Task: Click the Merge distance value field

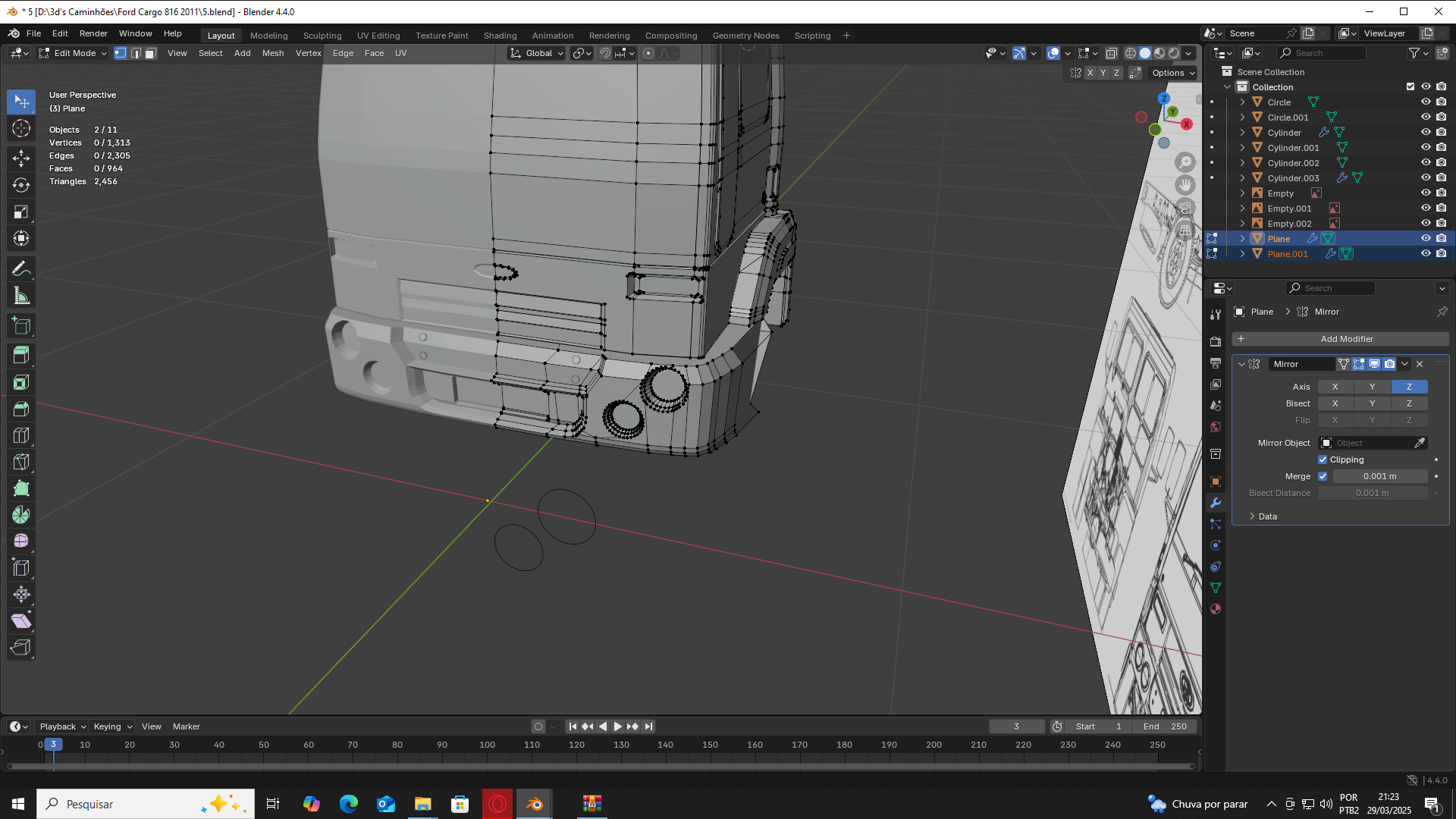Action: pyautogui.click(x=1379, y=476)
